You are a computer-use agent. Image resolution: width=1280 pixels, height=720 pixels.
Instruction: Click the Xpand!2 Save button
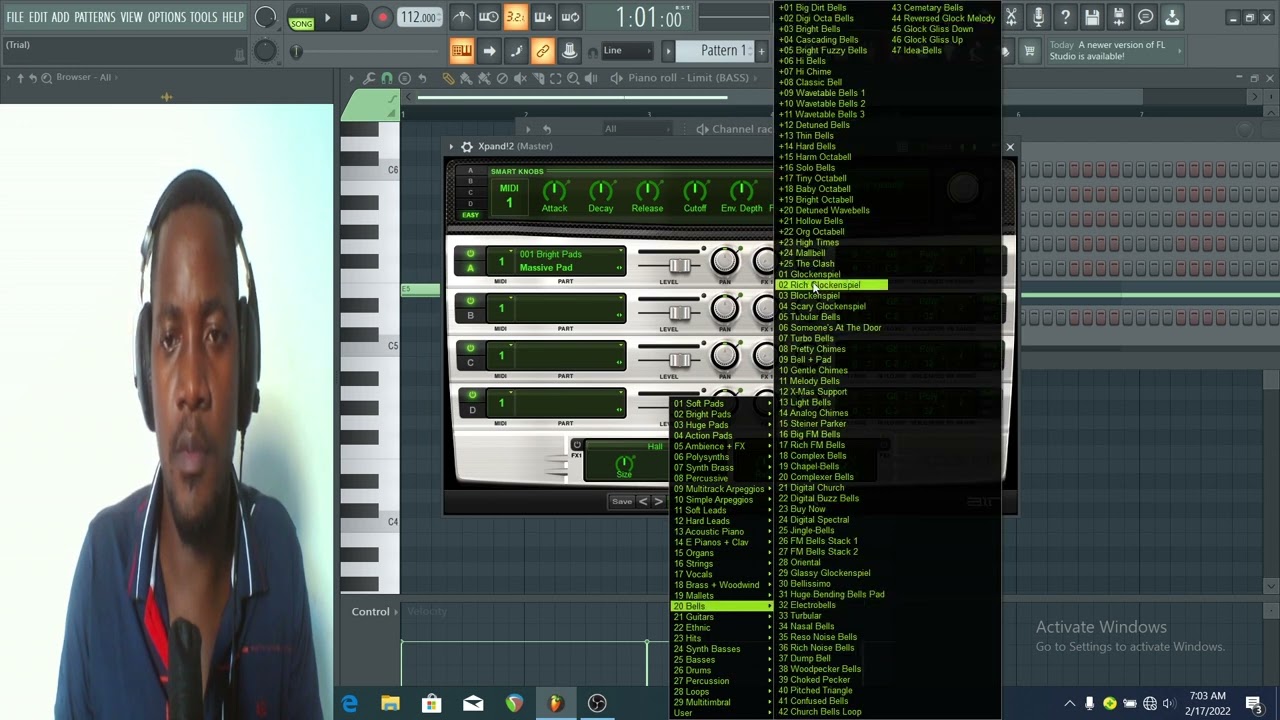(x=622, y=501)
